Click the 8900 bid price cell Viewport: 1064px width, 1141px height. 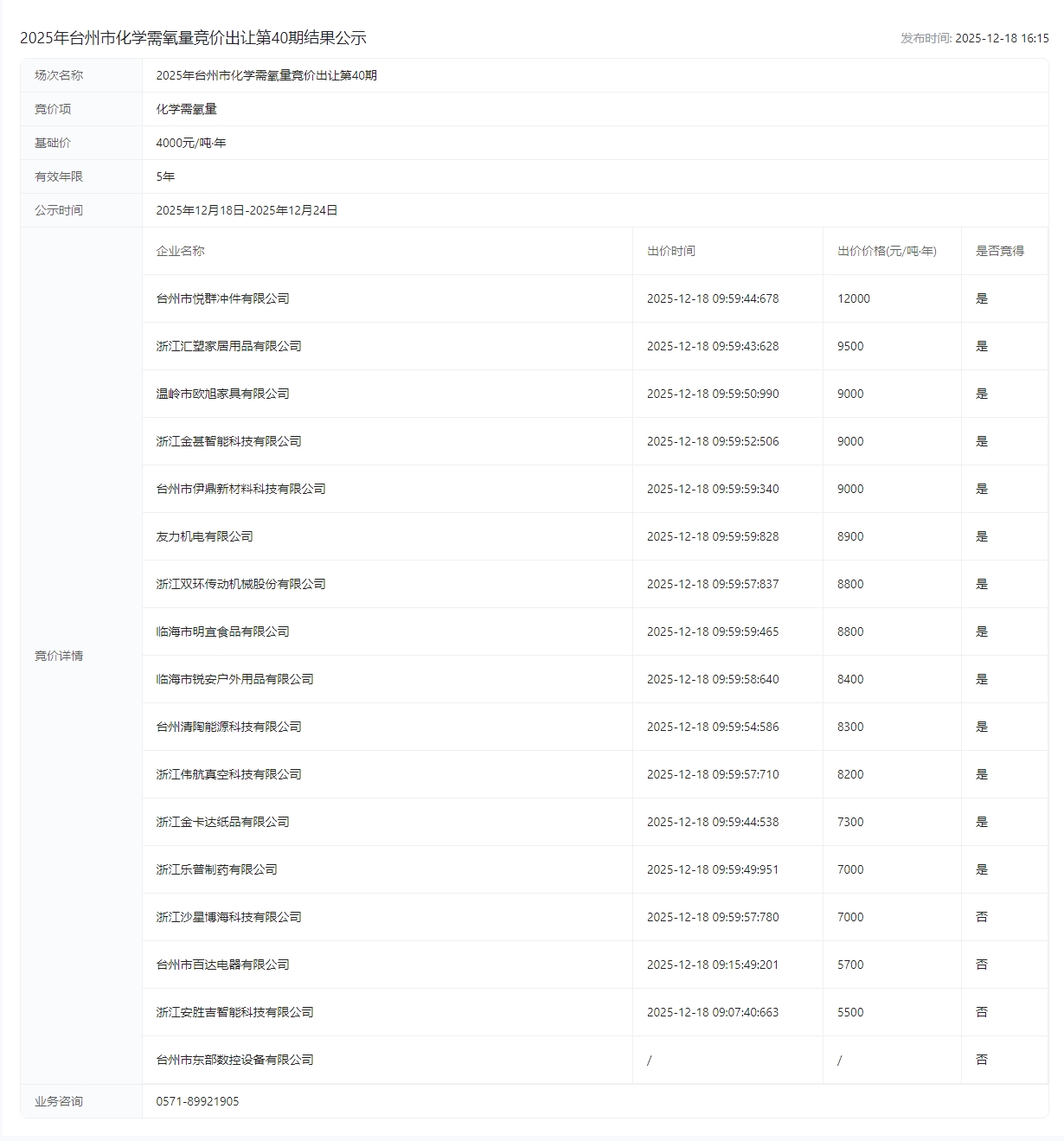click(x=849, y=536)
